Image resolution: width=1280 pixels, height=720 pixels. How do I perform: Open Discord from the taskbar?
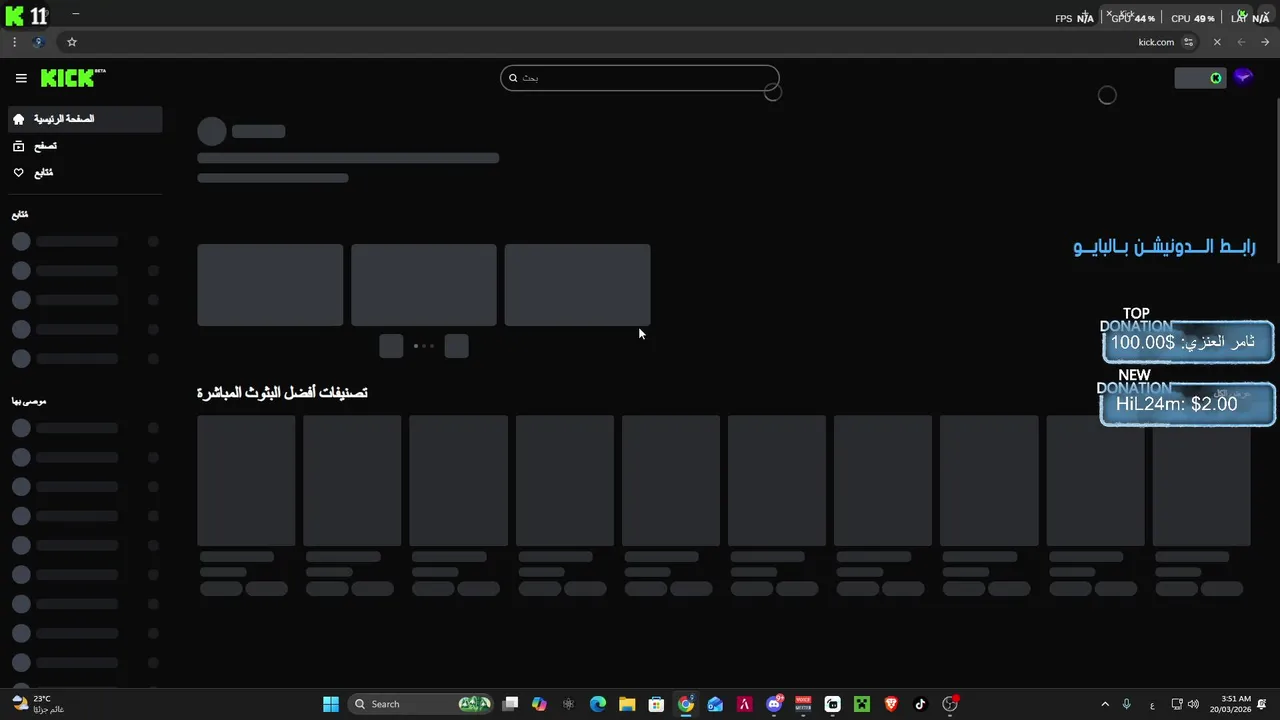(x=774, y=704)
